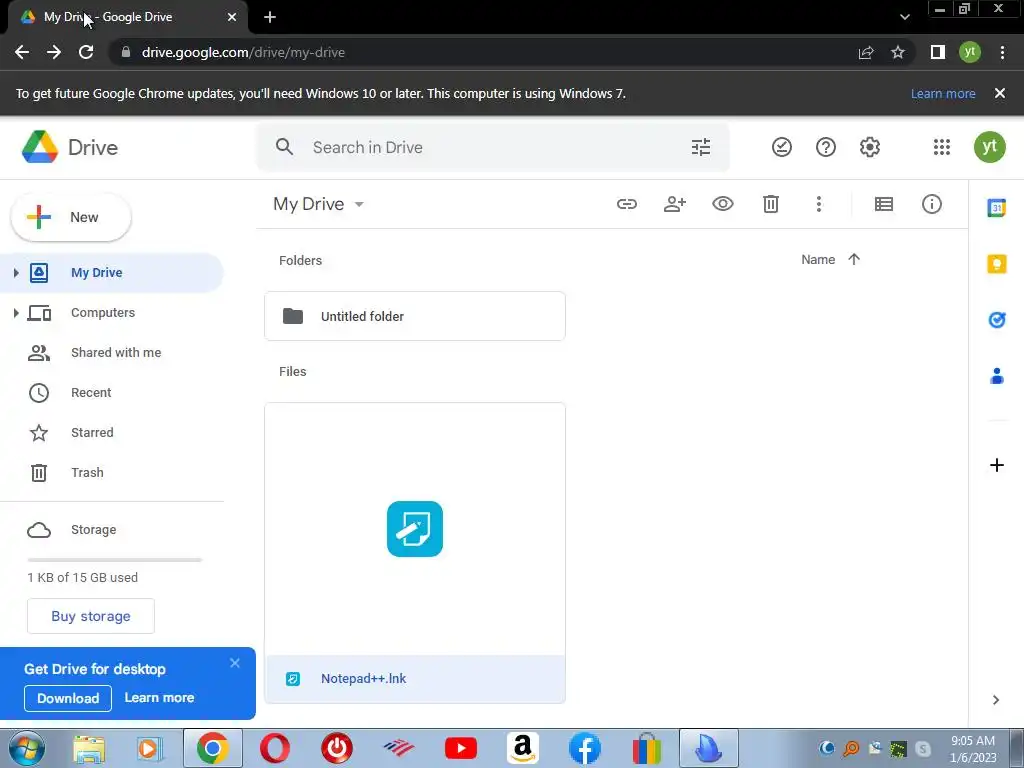Click the New button

point(71,217)
